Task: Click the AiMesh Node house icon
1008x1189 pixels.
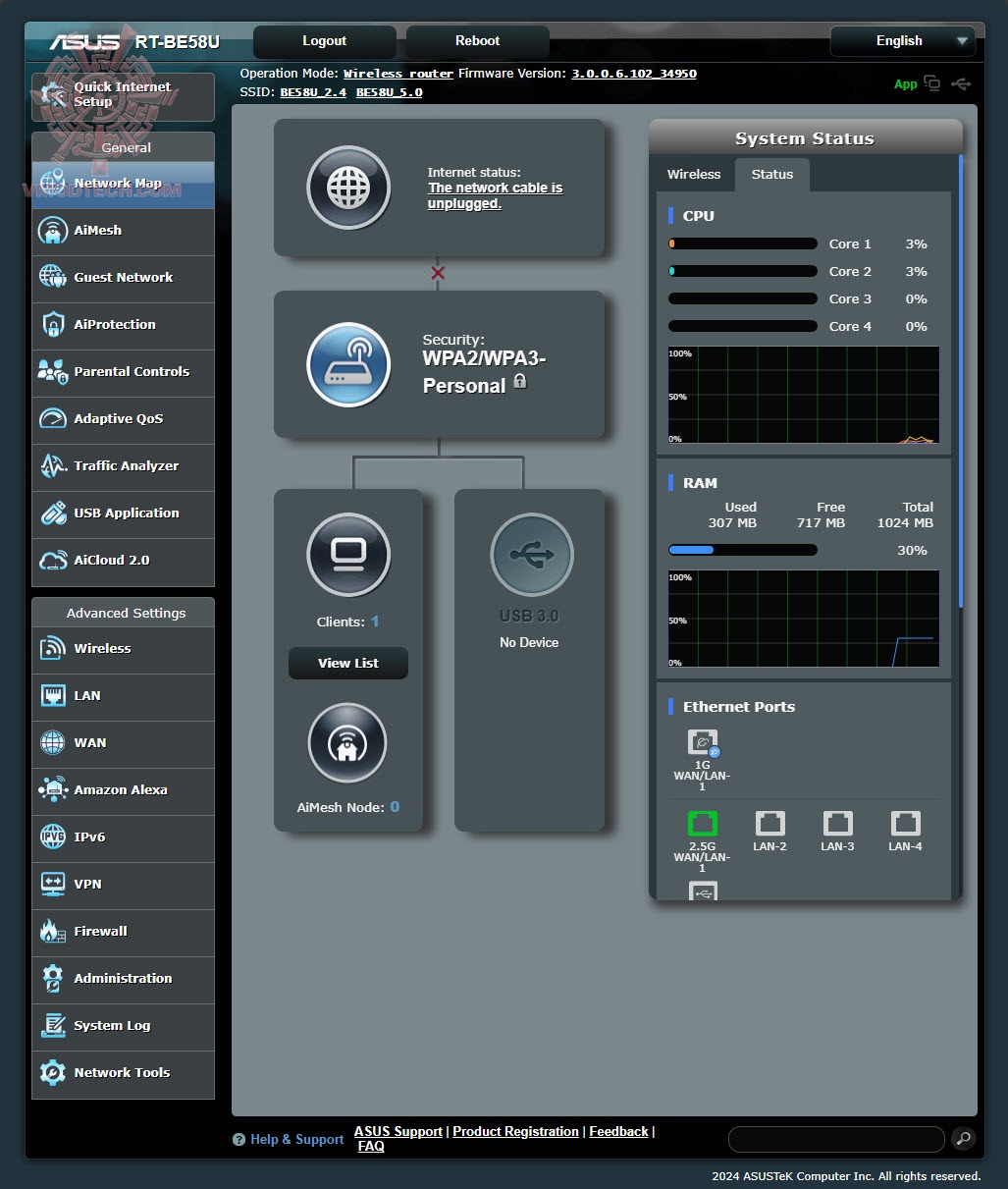Action: click(347, 743)
